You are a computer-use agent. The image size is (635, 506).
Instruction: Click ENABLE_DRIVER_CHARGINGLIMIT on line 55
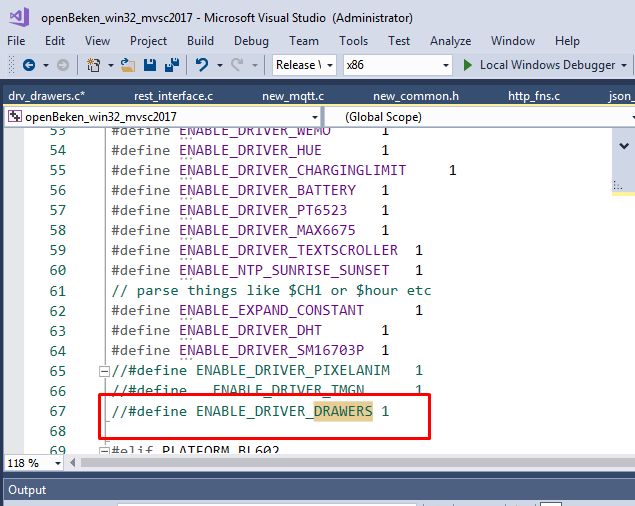[x=292, y=170]
